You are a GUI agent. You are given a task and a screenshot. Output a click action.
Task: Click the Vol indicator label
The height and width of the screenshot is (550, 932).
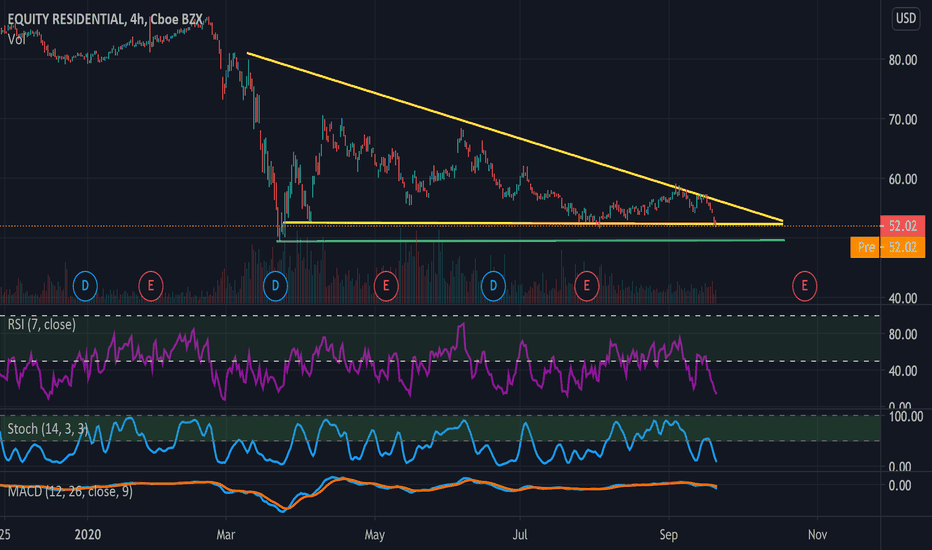17,40
